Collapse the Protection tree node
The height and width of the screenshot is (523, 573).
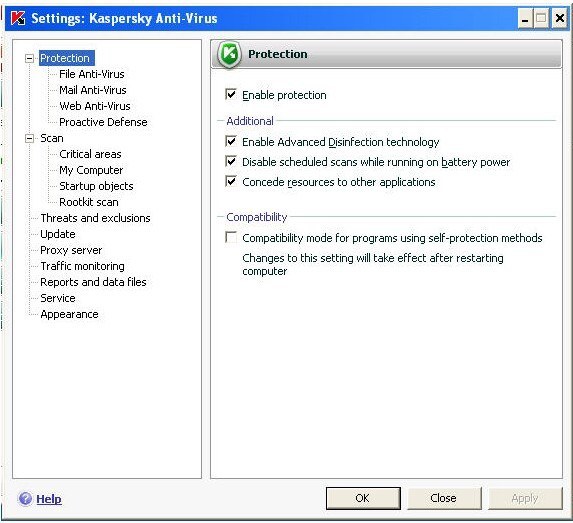(x=29, y=58)
